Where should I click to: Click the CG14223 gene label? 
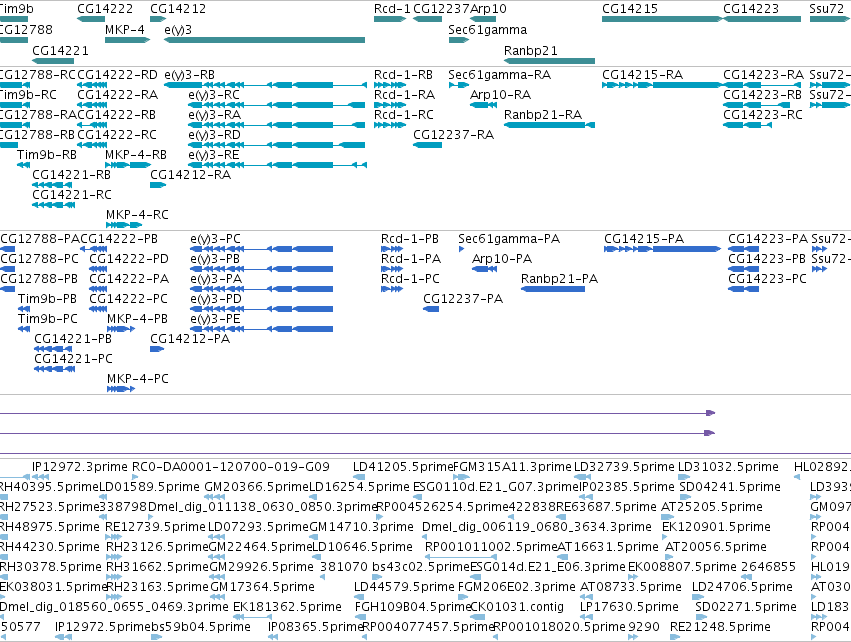click(751, 9)
